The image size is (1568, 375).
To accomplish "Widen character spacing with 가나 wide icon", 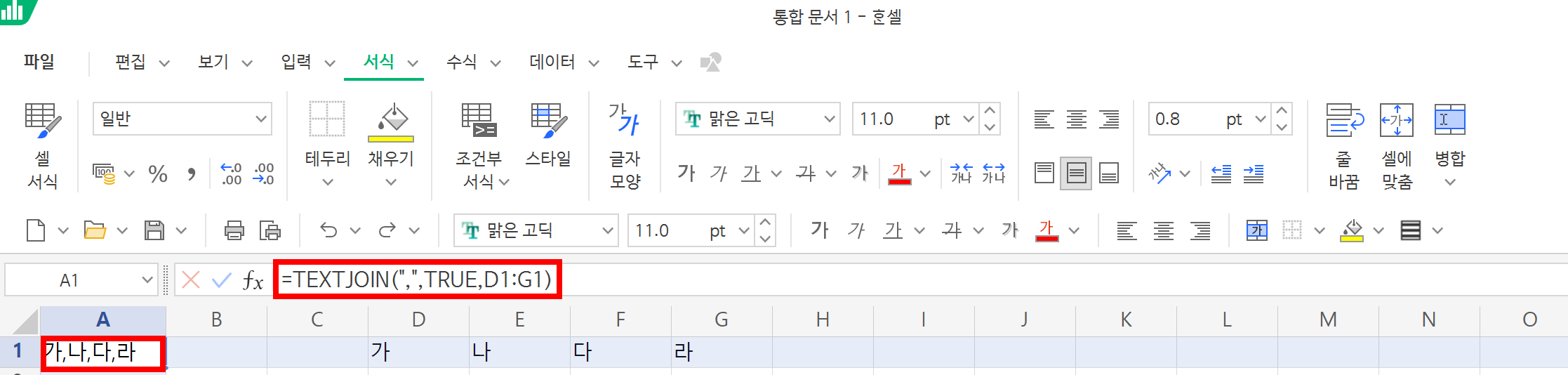I will click(993, 173).
